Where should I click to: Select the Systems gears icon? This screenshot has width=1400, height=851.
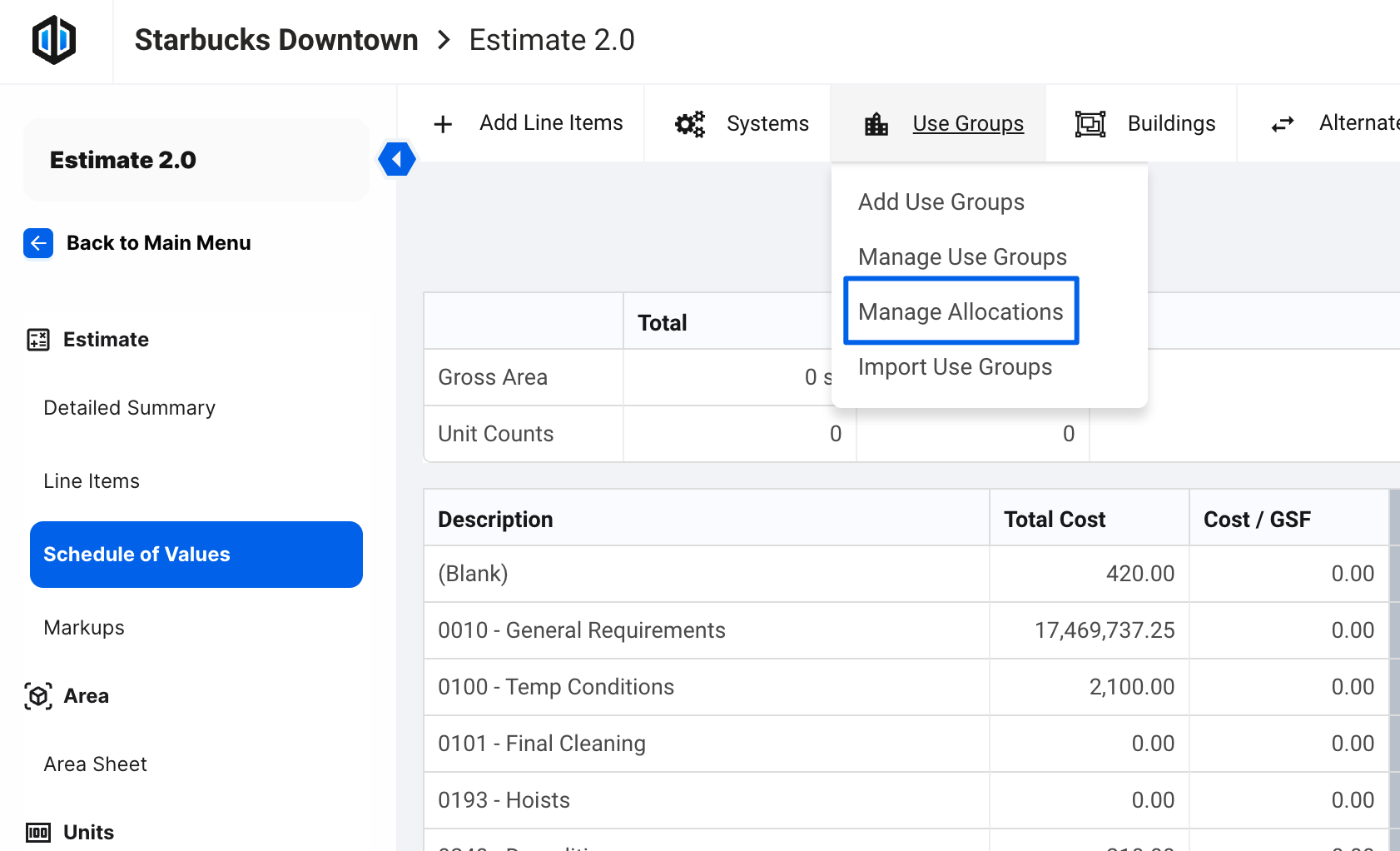(x=688, y=123)
